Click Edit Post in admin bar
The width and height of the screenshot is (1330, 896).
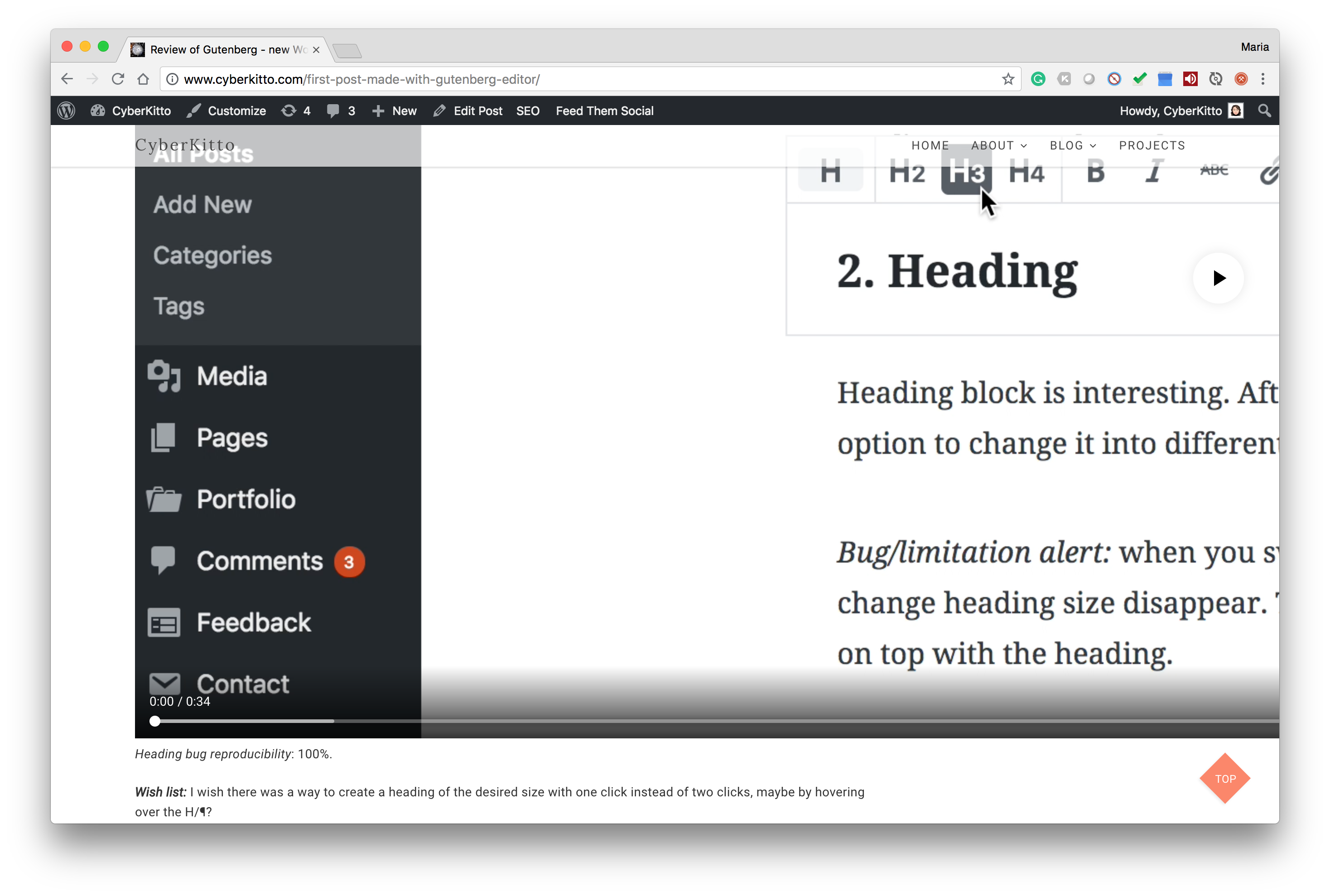(467, 111)
